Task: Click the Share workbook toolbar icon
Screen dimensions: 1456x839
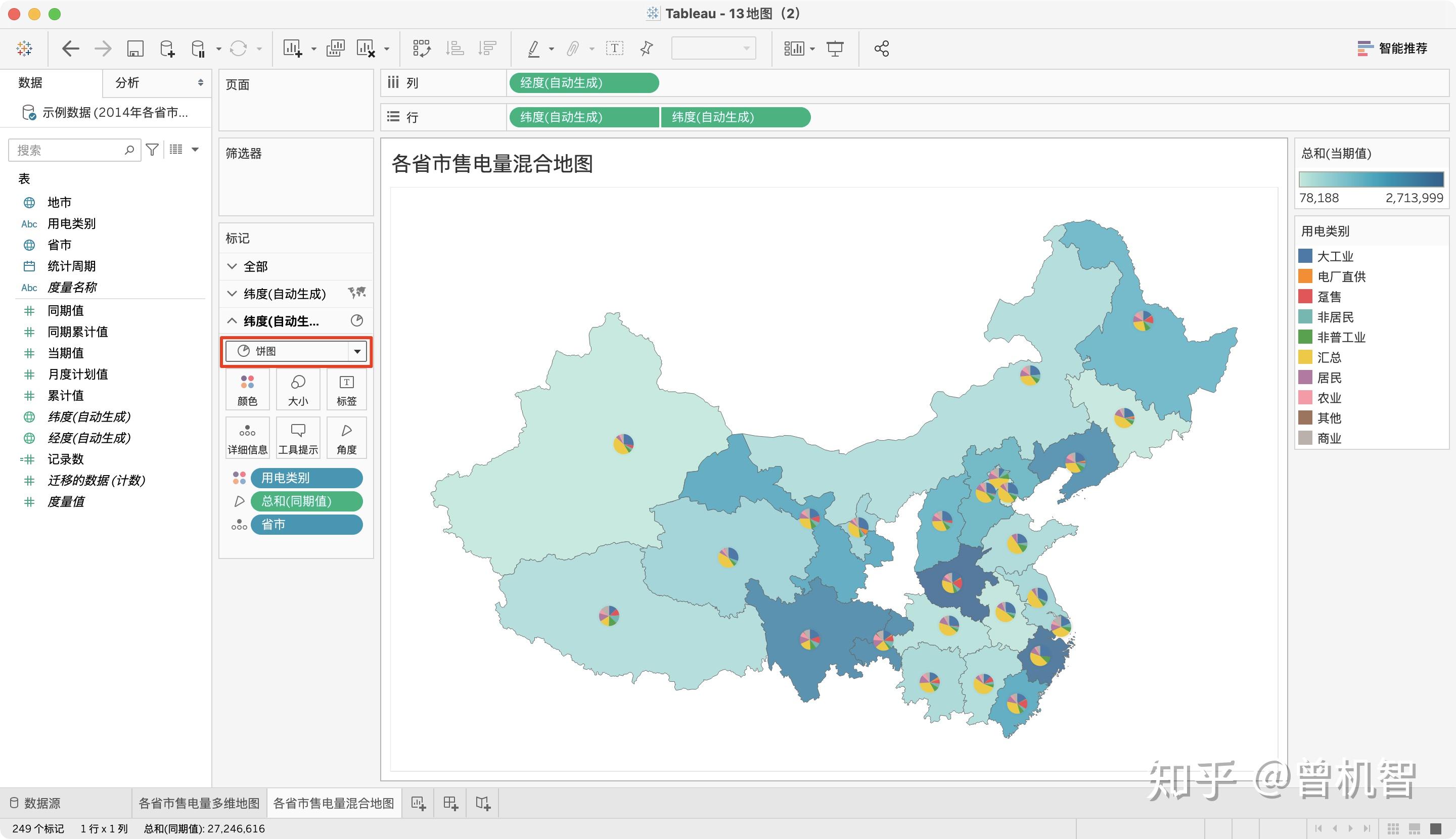Action: click(880, 49)
